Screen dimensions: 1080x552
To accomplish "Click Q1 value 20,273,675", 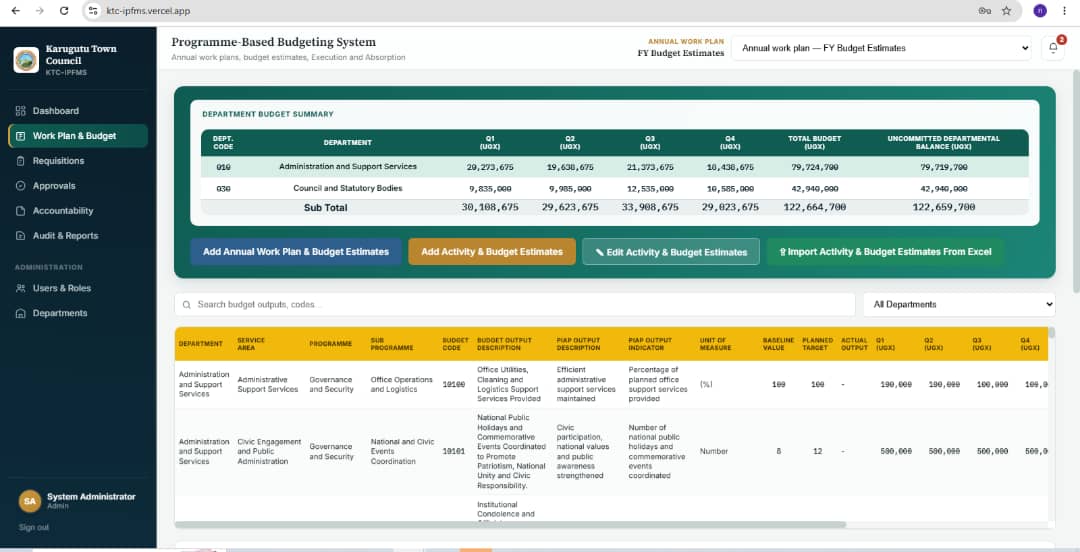I will click(x=490, y=167).
